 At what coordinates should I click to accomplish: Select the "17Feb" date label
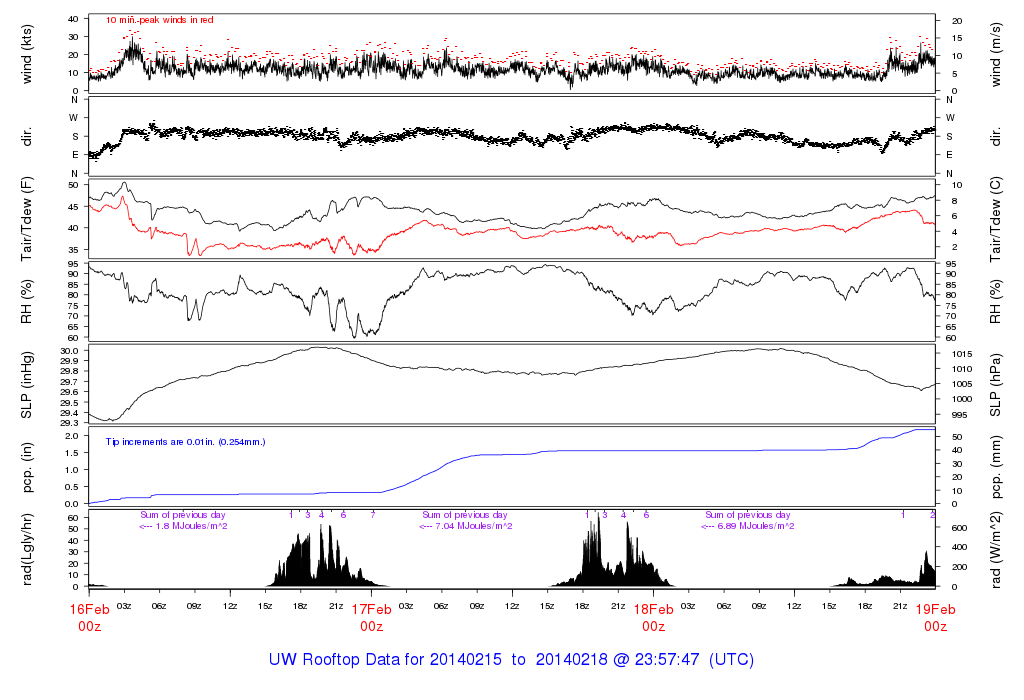pyautogui.click(x=372, y=609)
